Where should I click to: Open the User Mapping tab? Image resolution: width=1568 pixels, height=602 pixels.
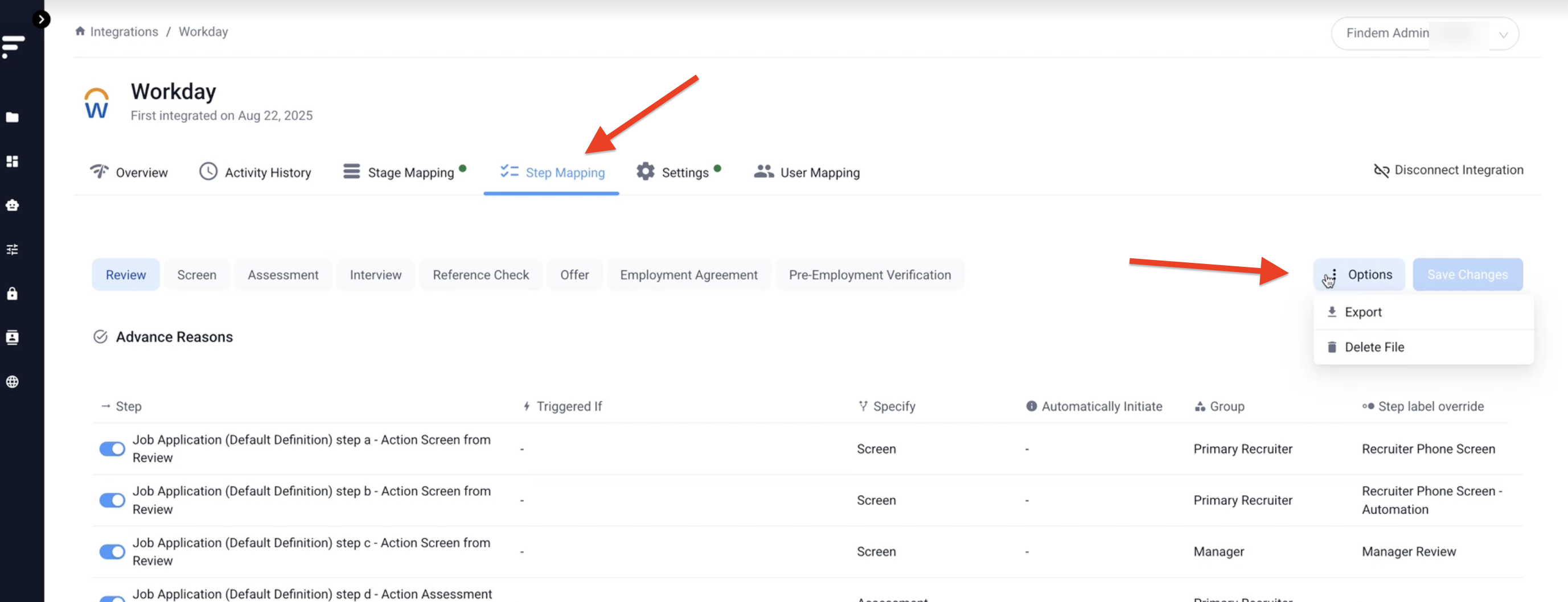(807, 172)
